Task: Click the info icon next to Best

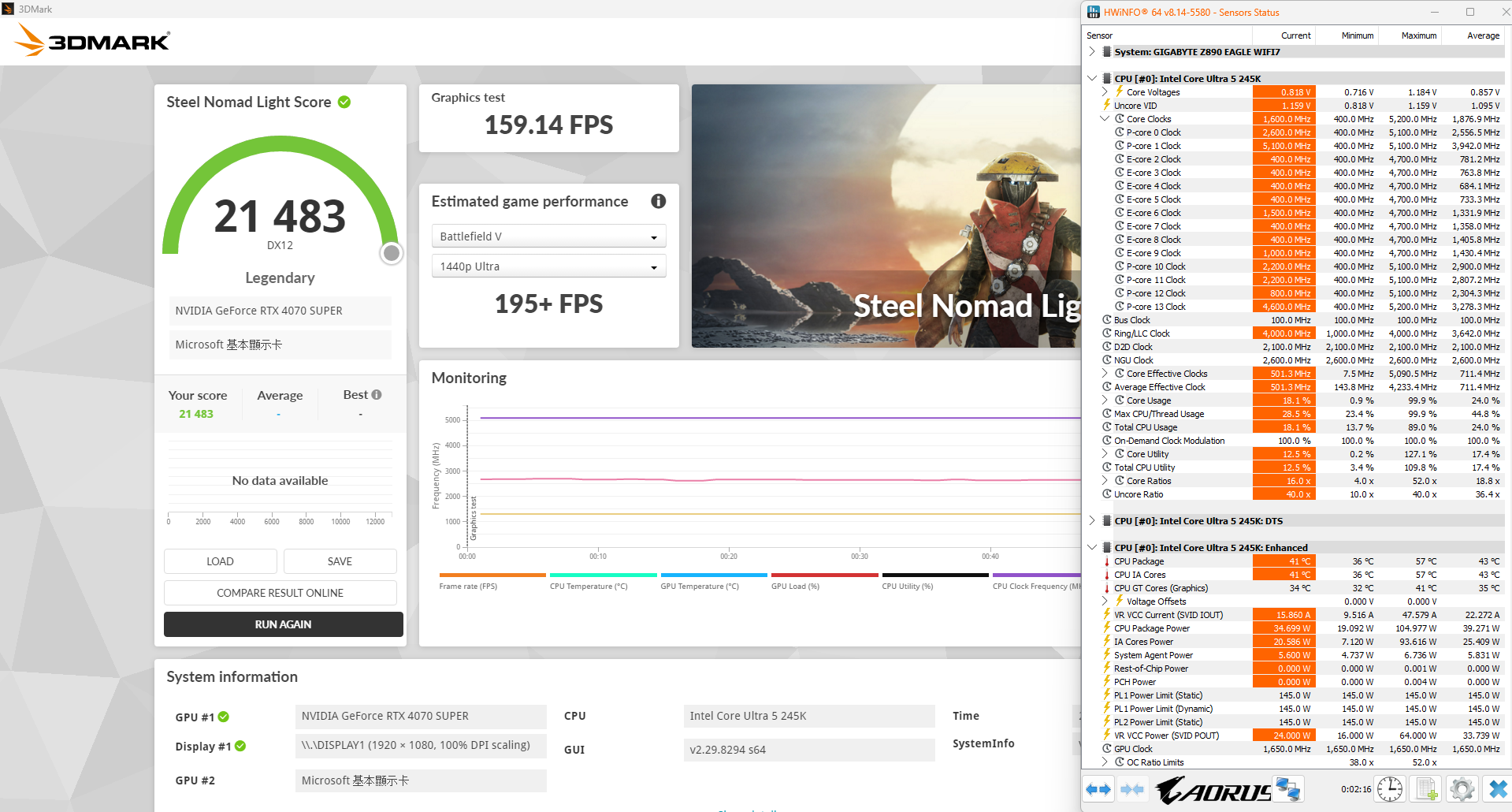Action: 377,394
